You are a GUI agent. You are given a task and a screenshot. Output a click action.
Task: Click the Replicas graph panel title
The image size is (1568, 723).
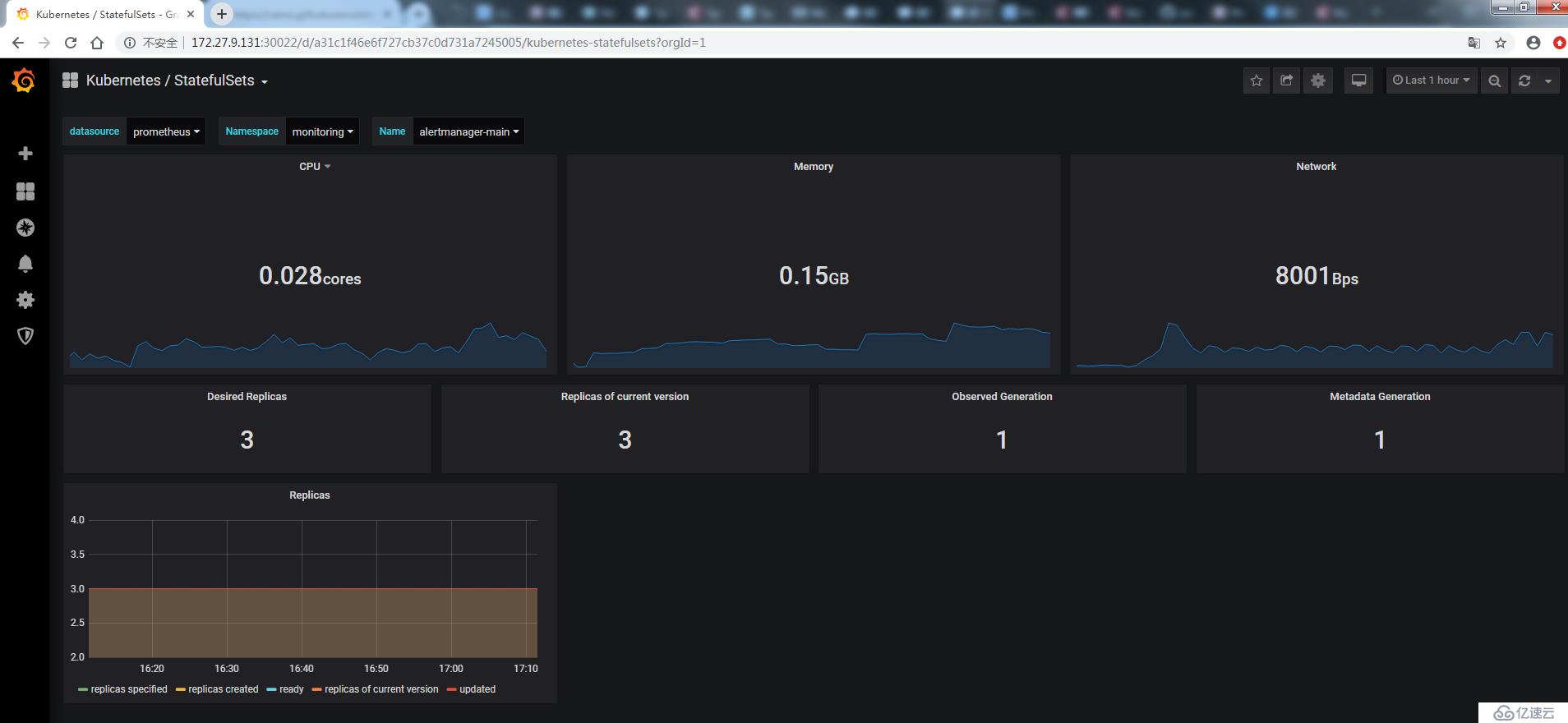tap(310, 495)
